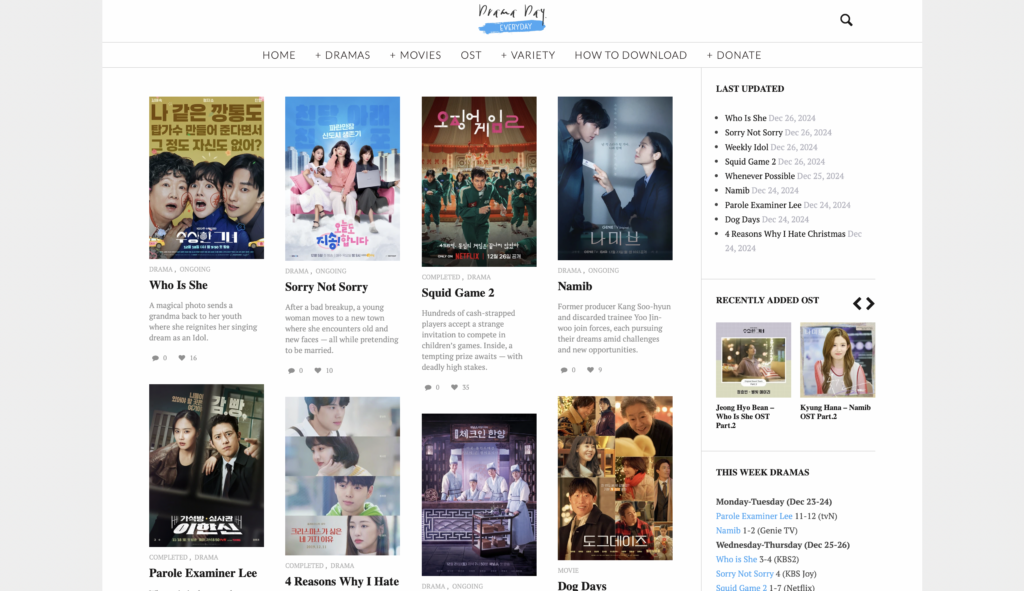Screen dimensions: 1024x591
Task: Open Parole Examiner Lee in Last Updated
Action: [x=763, y=204]
